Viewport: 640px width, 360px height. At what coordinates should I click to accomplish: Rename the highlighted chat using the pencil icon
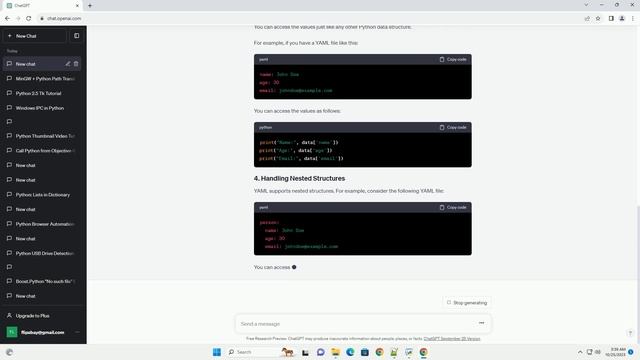click(x=68, y=64)
